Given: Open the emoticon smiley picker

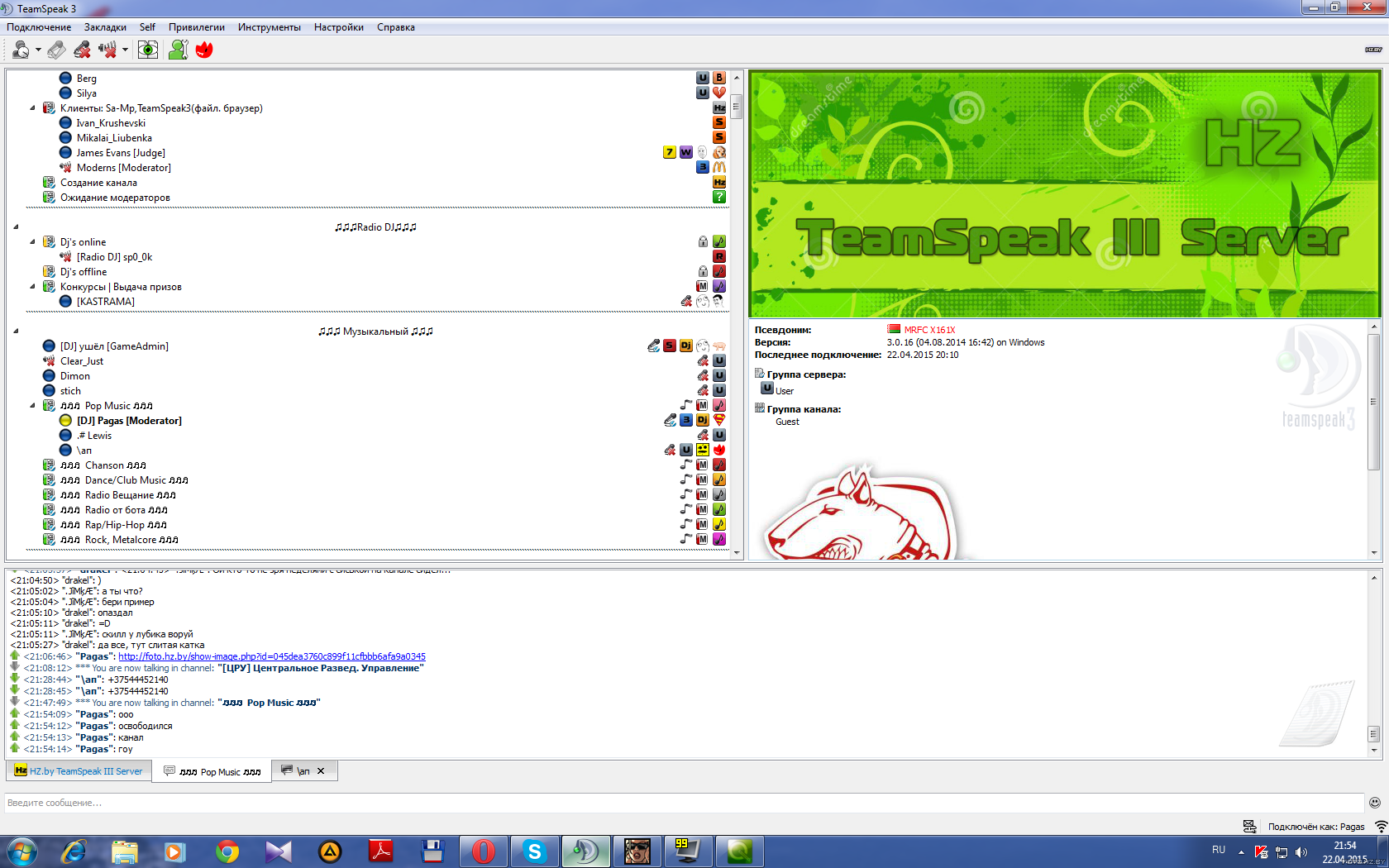Looking at the screenshot, I should click(x=1375, y=803).
